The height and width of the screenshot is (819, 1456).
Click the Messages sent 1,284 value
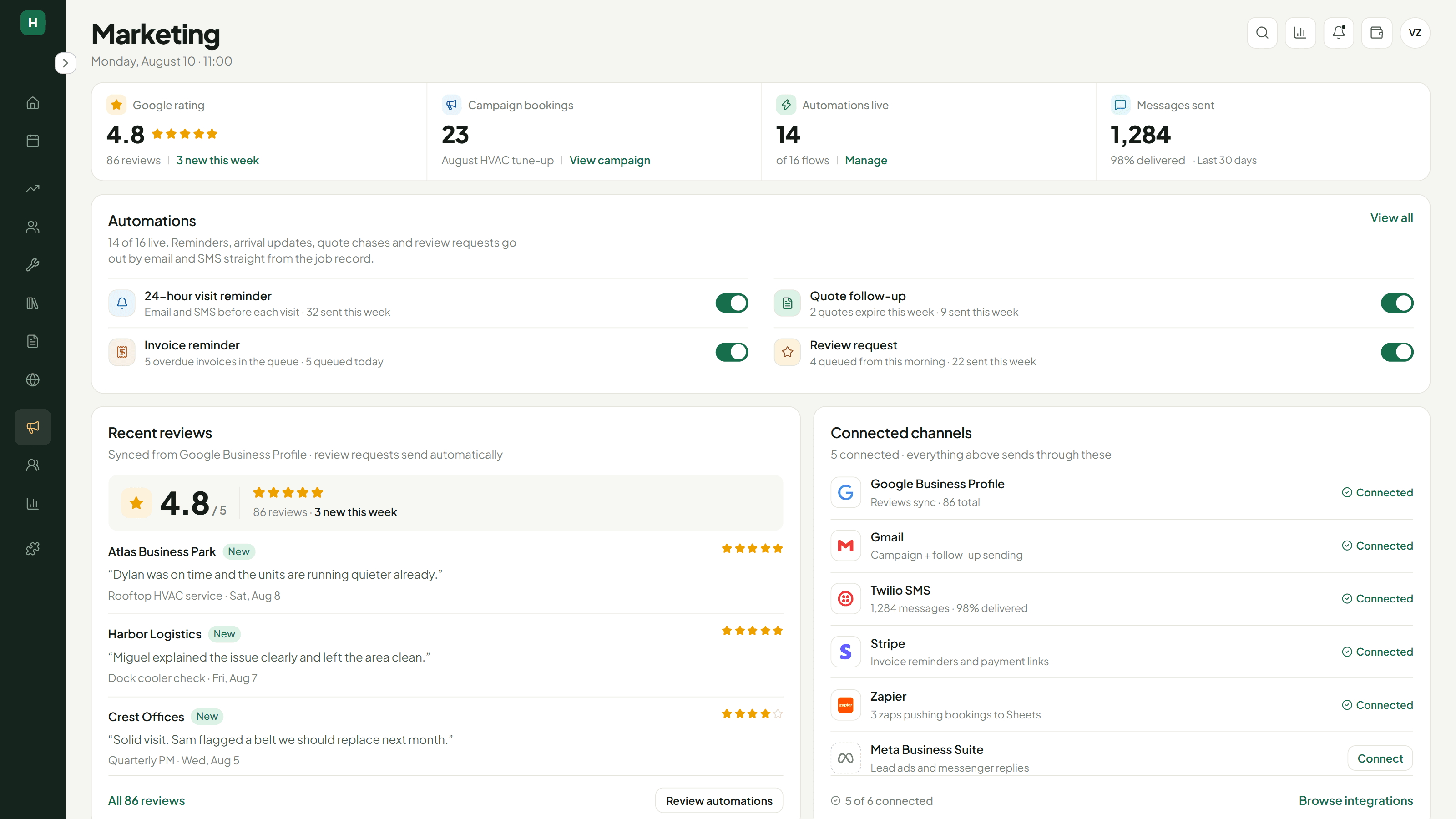click(1140, 135)
